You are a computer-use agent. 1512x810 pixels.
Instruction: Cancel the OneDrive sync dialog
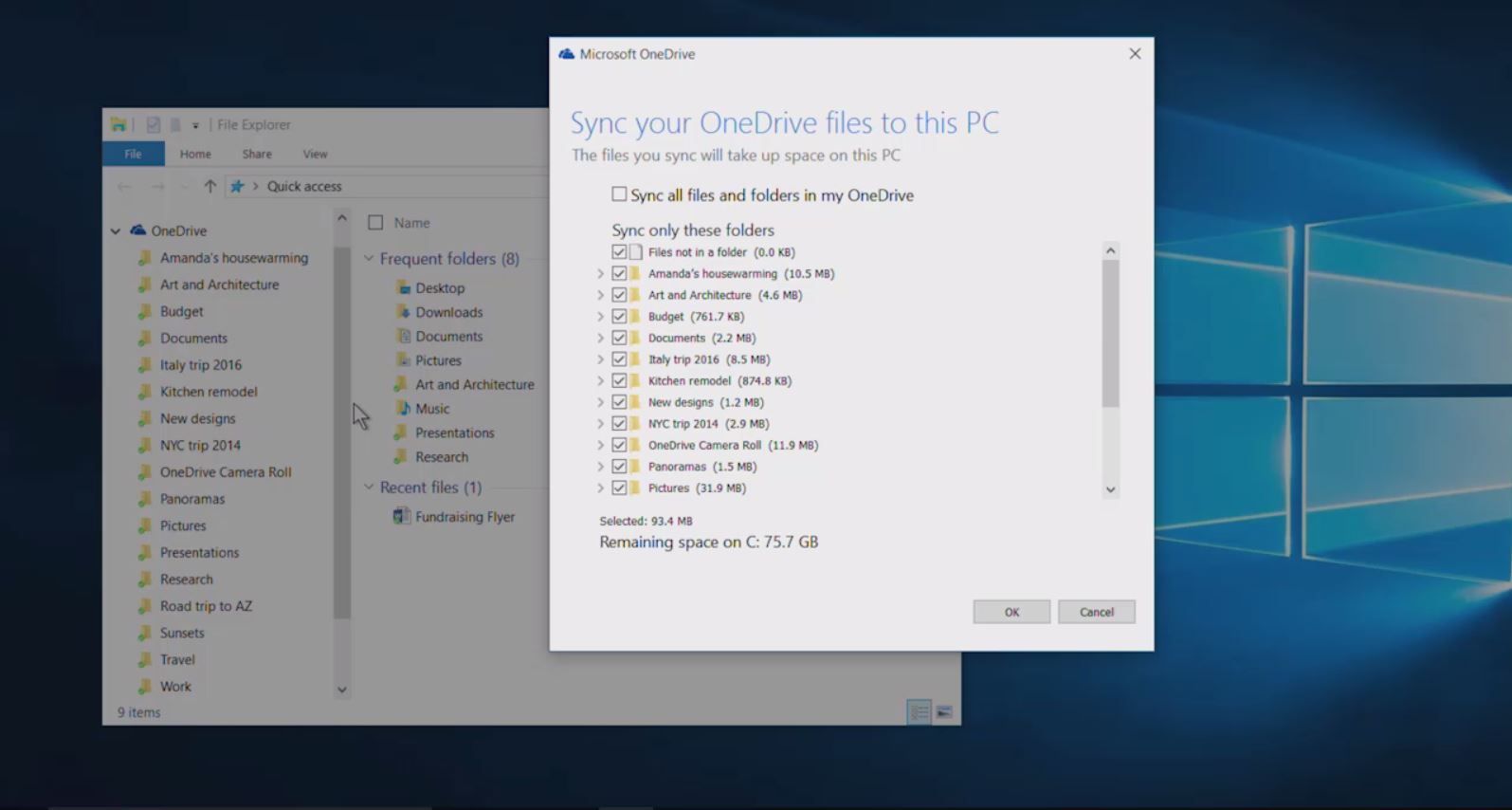[x=1097, y=612]
